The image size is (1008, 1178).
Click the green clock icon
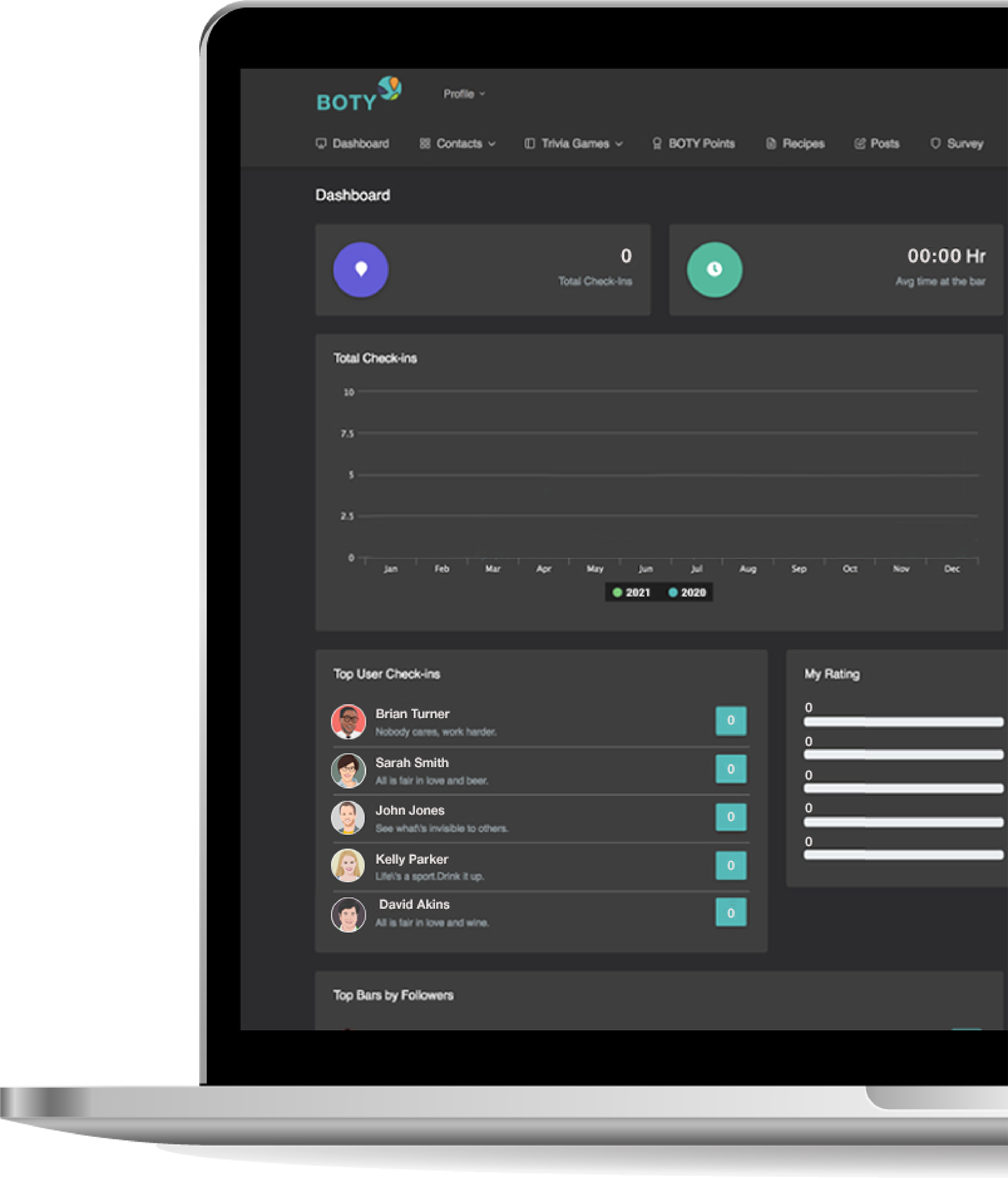(x=714, y=270)
